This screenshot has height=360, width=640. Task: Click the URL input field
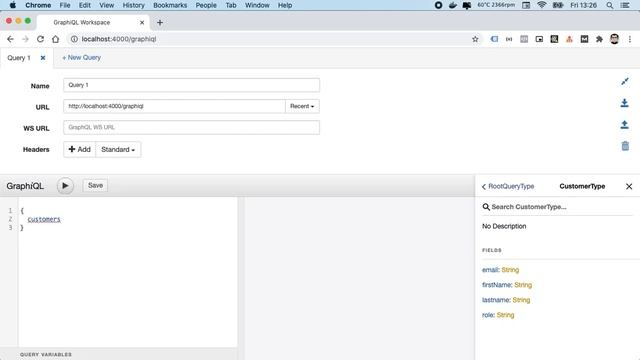tap(174, 106)
